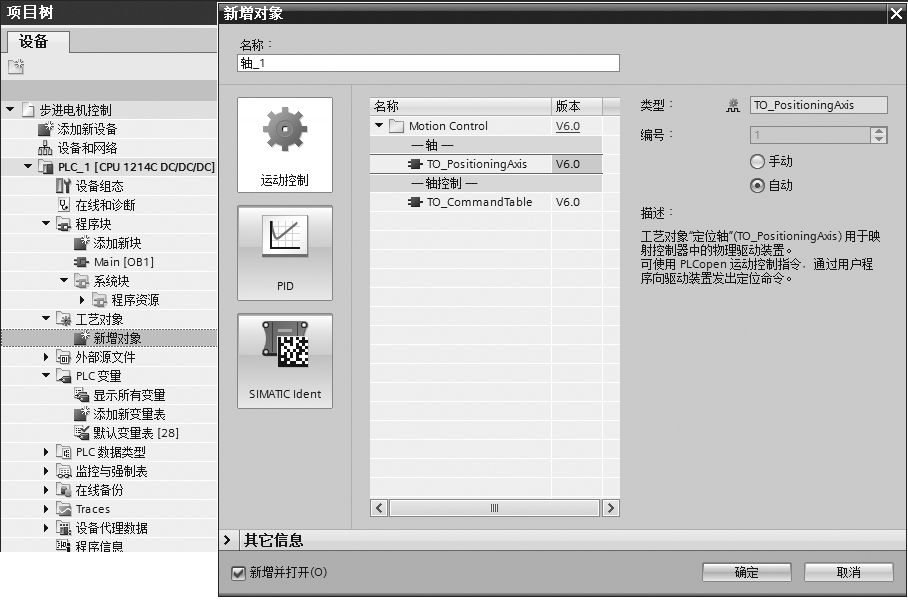908x602 pixels.
Task: Click the TO_PositioningAxis object icon in list
Action: (415, 164)
